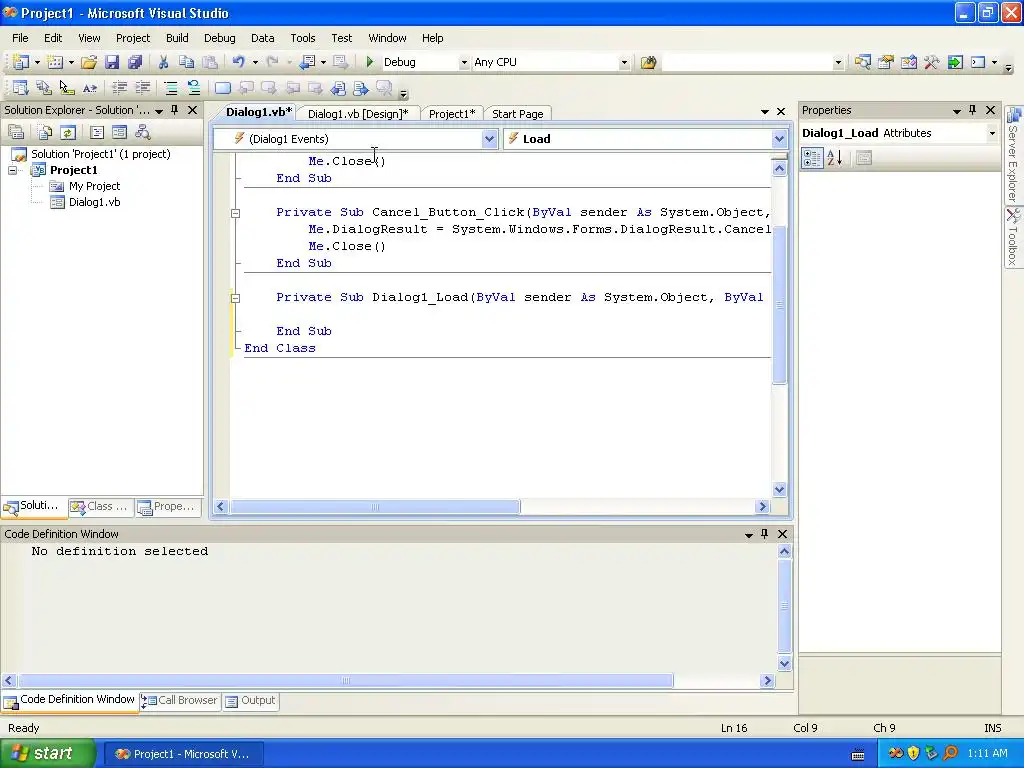Image resolution: width=1024 pixels, height=768 pixels.
Task: Open the Toolbox hammer-and-wrench toolbar icon
Action: click(x=931, y=62)
